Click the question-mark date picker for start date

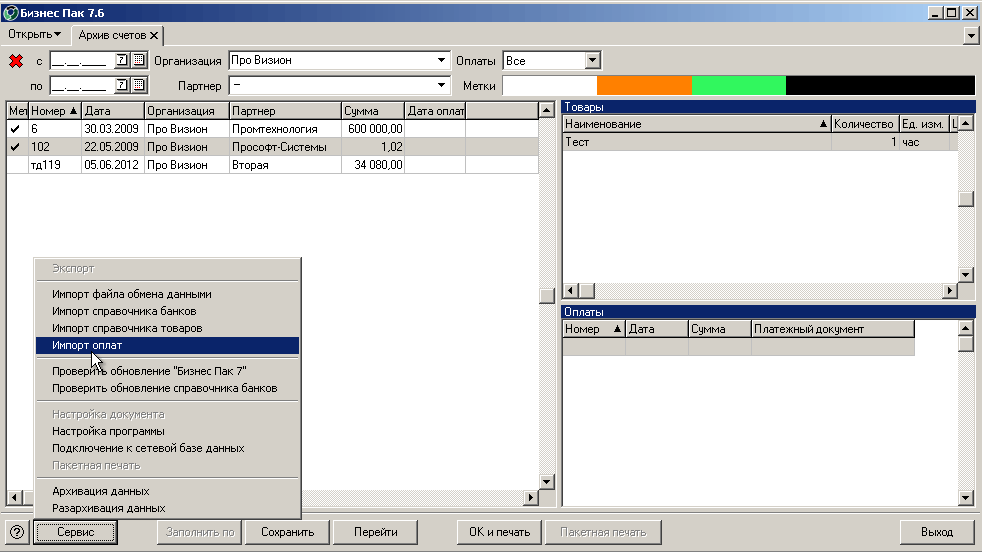[122, 60]
